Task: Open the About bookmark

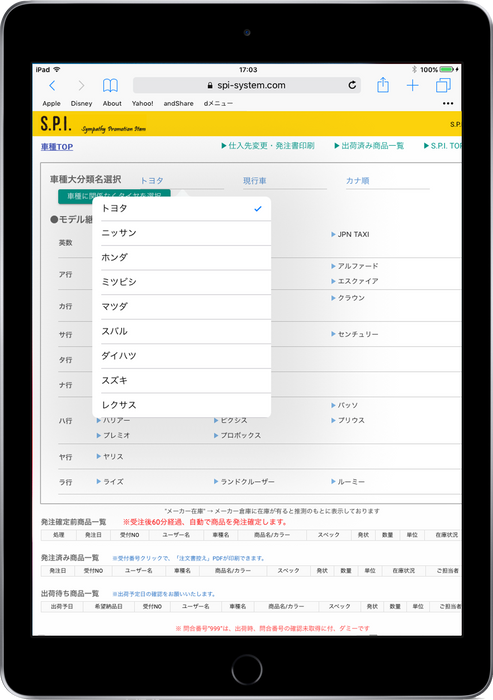Action: (x=112, y=103)
